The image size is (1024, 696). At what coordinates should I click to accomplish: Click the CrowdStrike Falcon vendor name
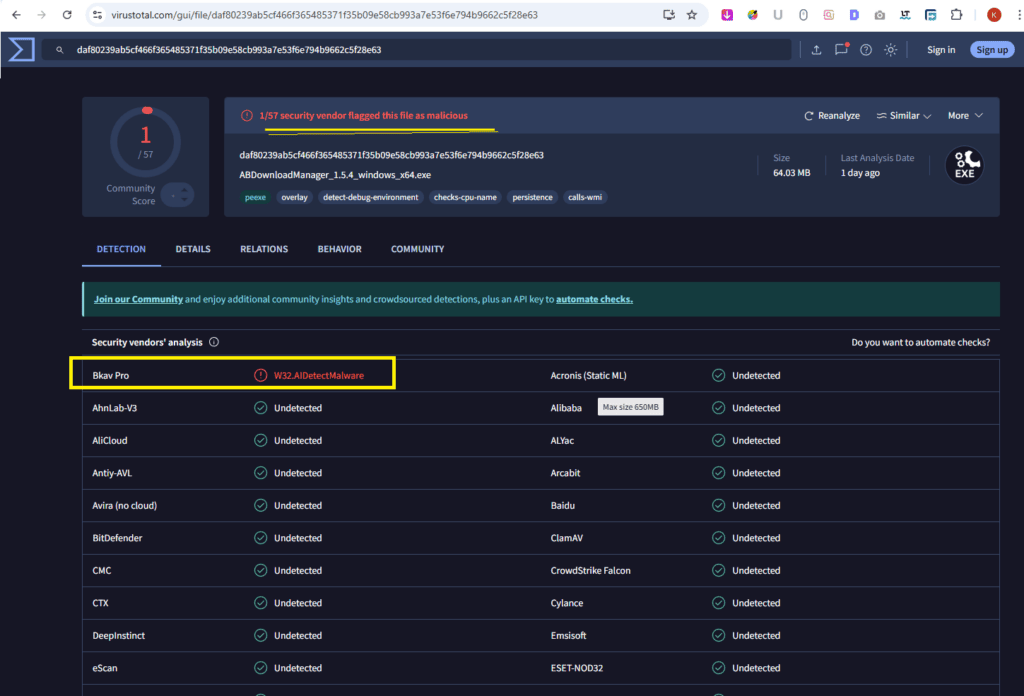(x=590, y=571)
